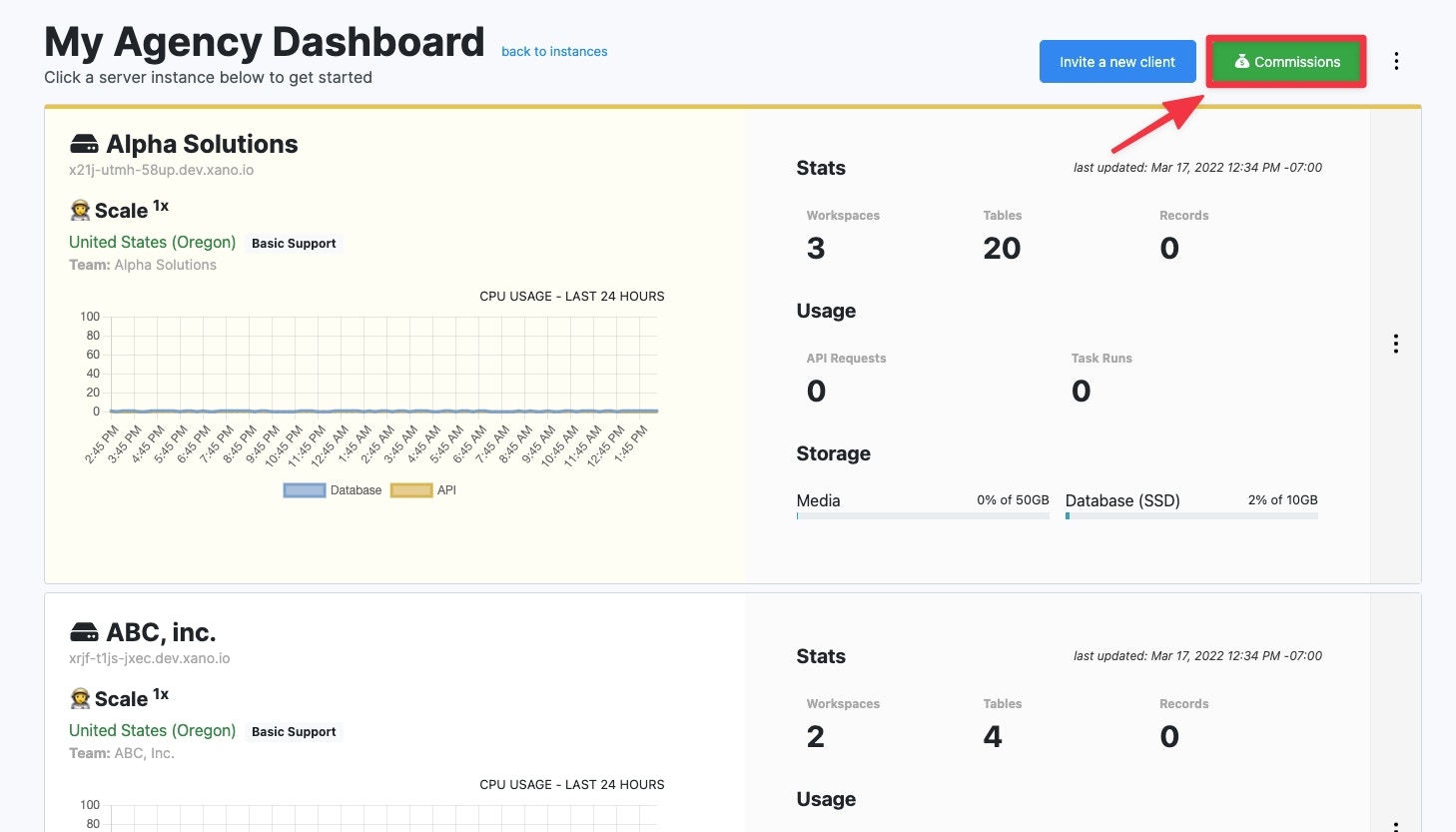This screenshot has height=832, width=1456.
Task: Click the 0% of 50GB storage label
Action: 1013,500
